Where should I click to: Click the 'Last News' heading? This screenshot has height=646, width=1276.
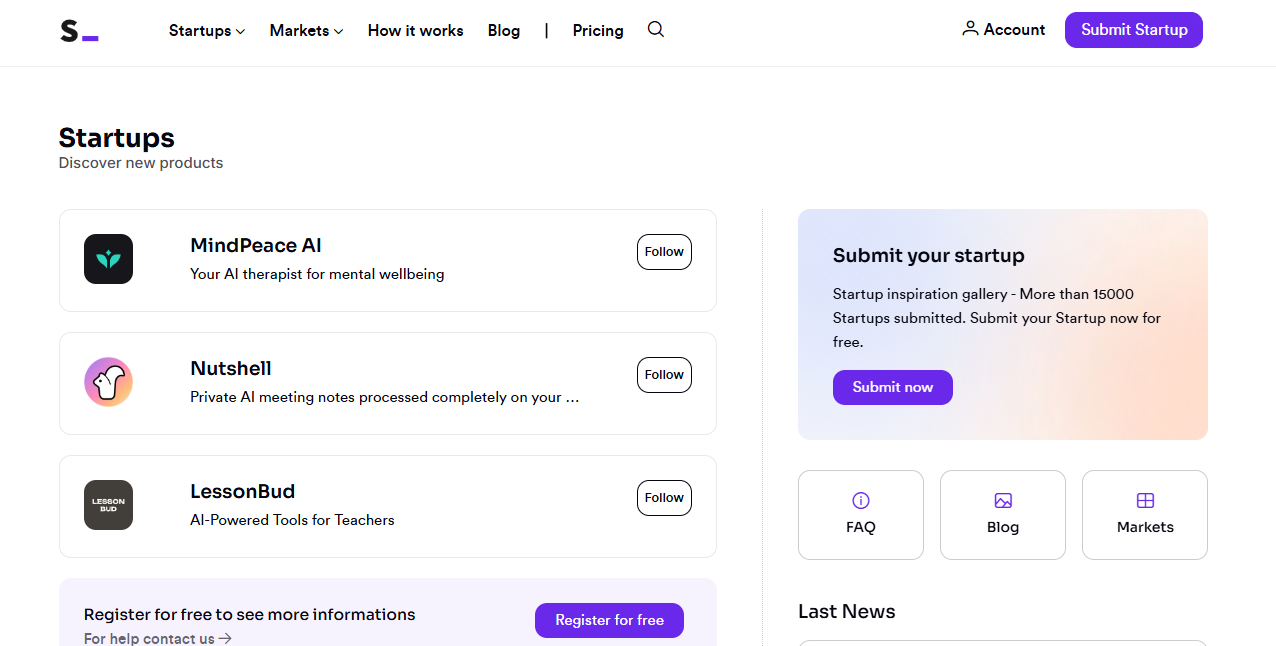pyautogui.click(x=847, y=611)
